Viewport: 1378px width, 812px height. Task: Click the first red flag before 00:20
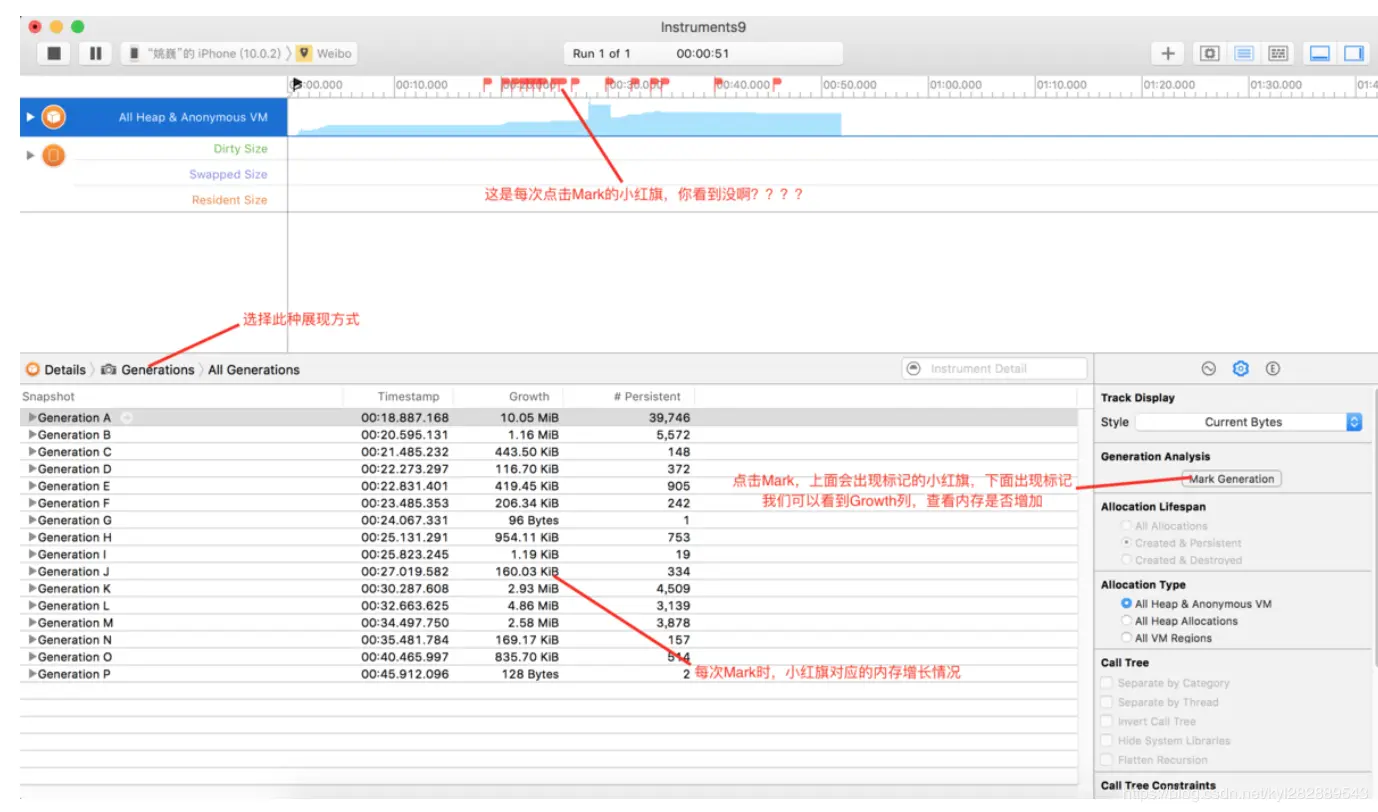(x=487, y=84)
